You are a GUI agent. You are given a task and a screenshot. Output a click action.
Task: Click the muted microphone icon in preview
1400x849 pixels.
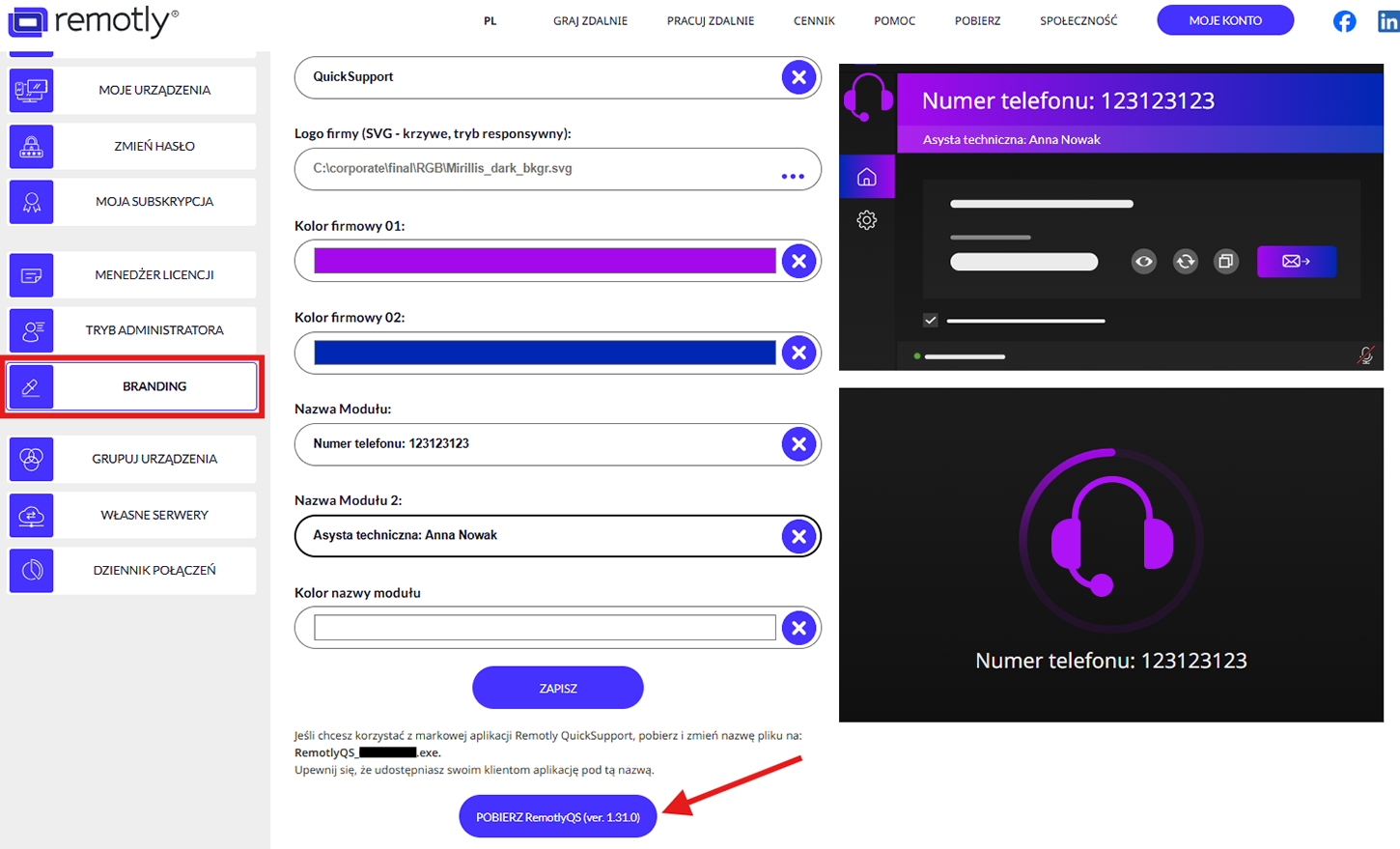(1364, 355)
